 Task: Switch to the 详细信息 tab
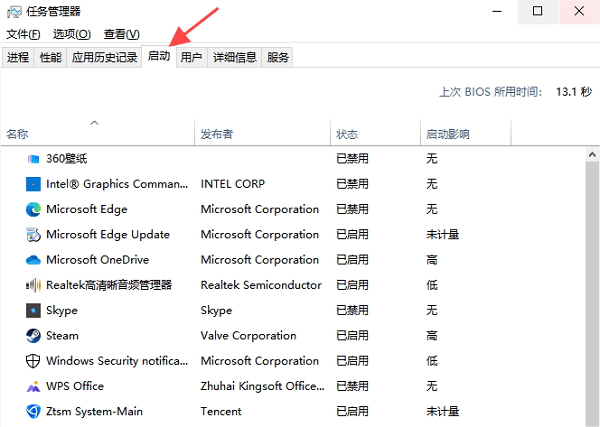[x=235, y=57]
